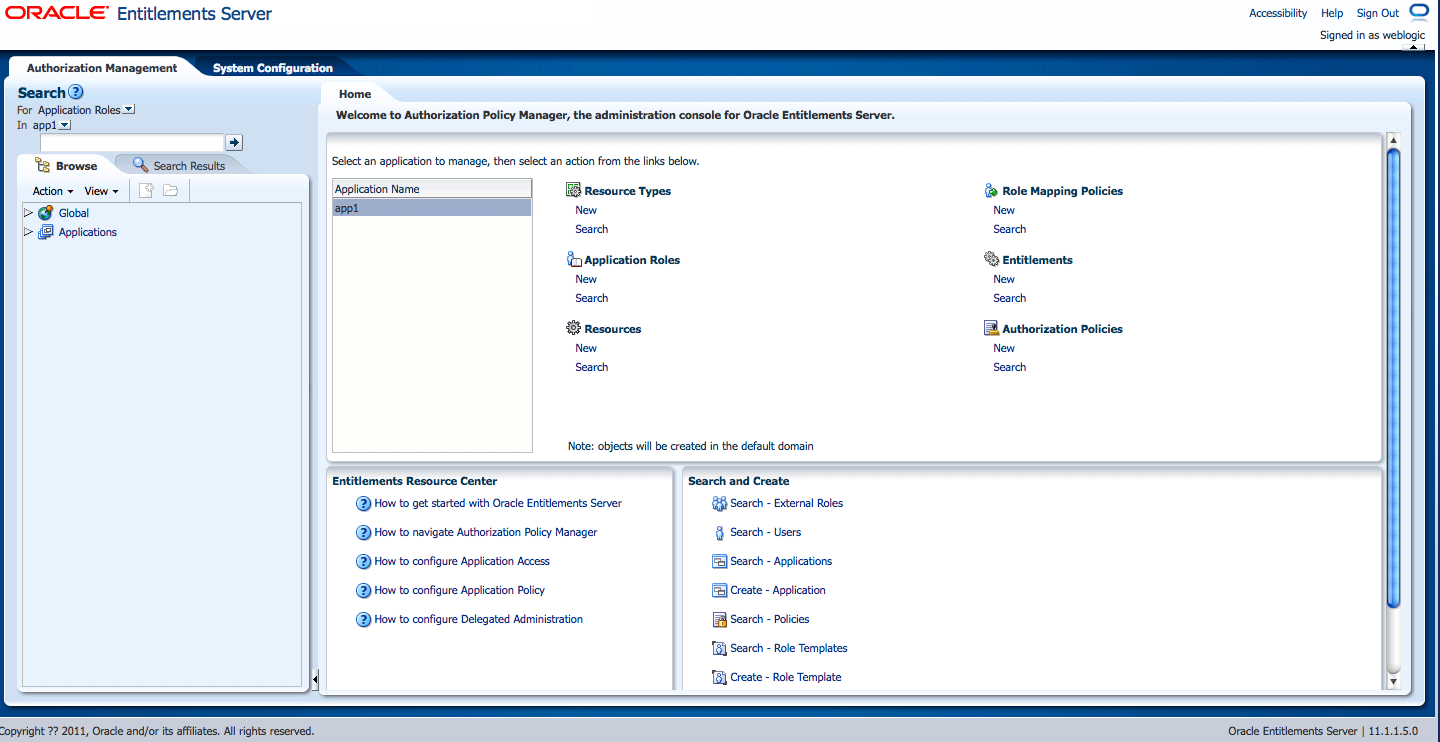
Task: Click the Resources gear icon
Action: pos(574,328)
